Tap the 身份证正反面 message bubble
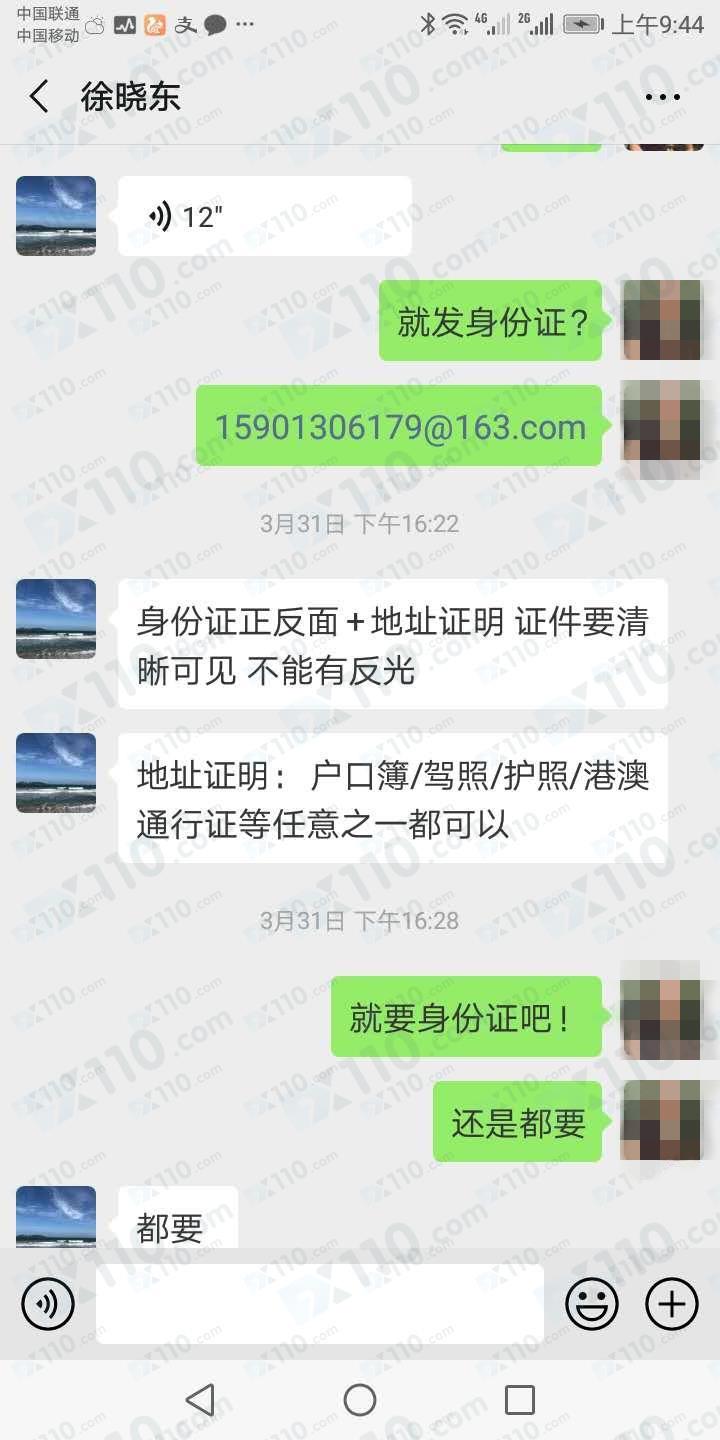The height and width of the screenshot is (1440, 720). tap(393, 644)
